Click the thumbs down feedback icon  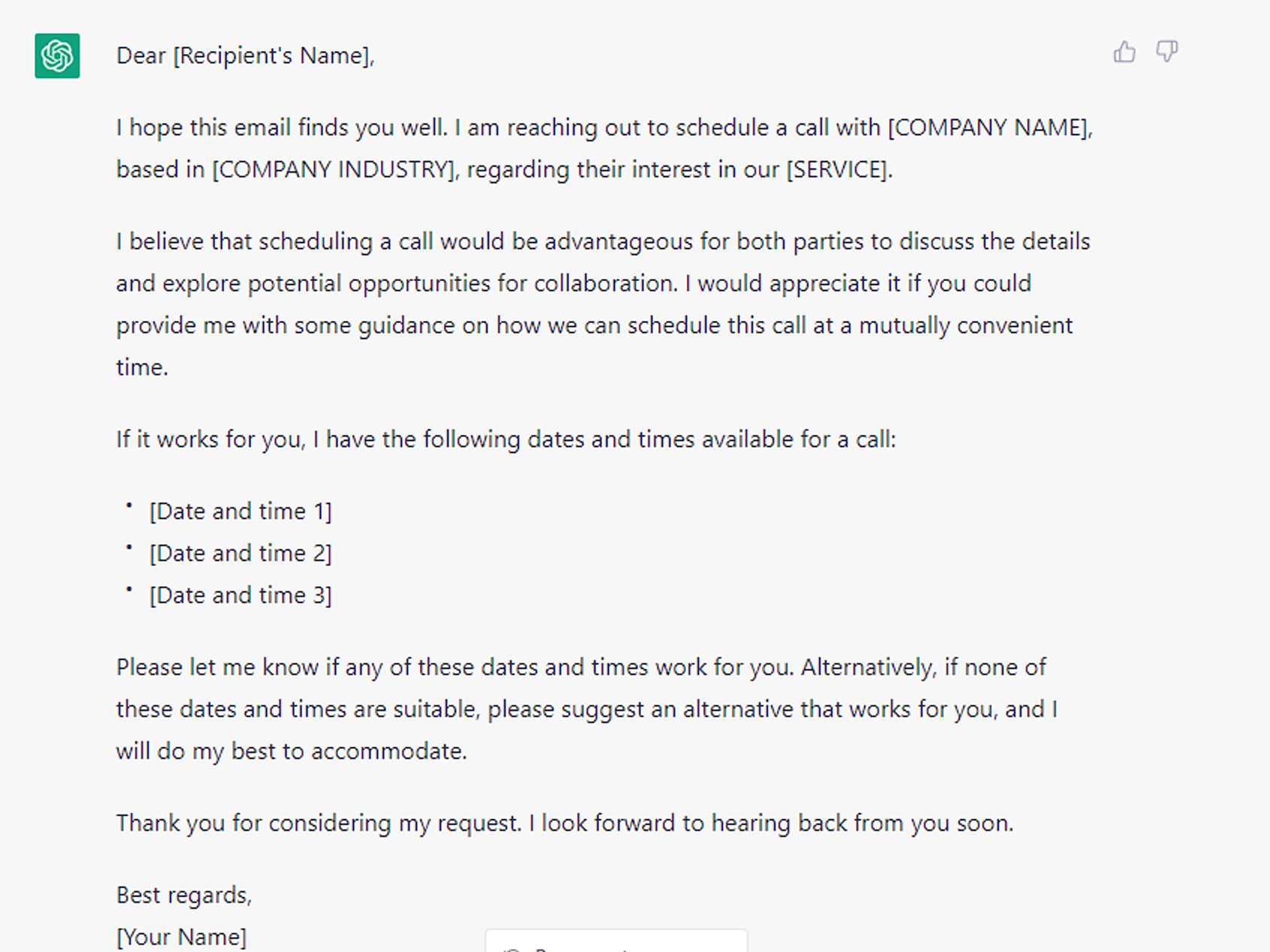pos(1167,52)
